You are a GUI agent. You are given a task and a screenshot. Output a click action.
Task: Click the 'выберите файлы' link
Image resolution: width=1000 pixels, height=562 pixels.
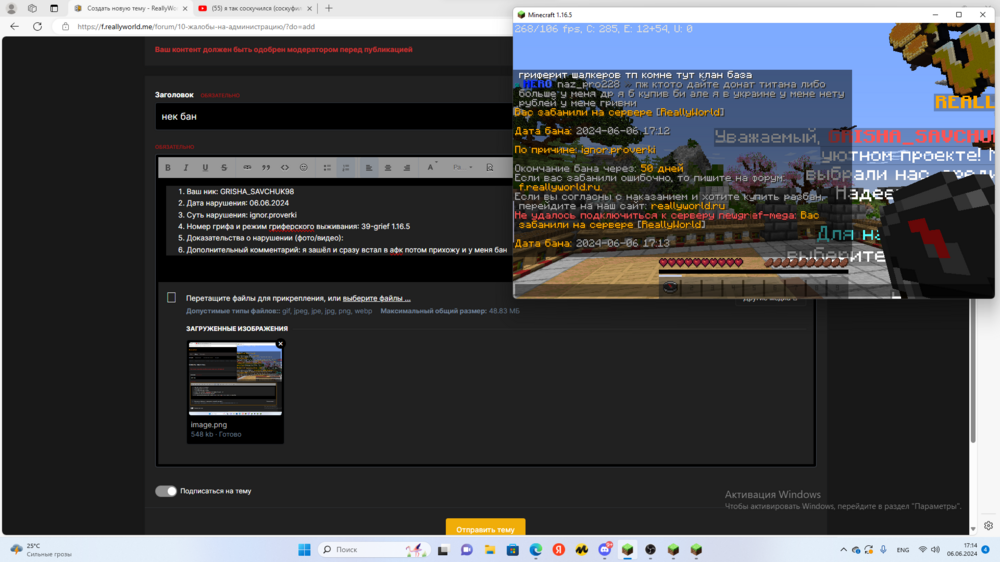[x=376, y=298]
